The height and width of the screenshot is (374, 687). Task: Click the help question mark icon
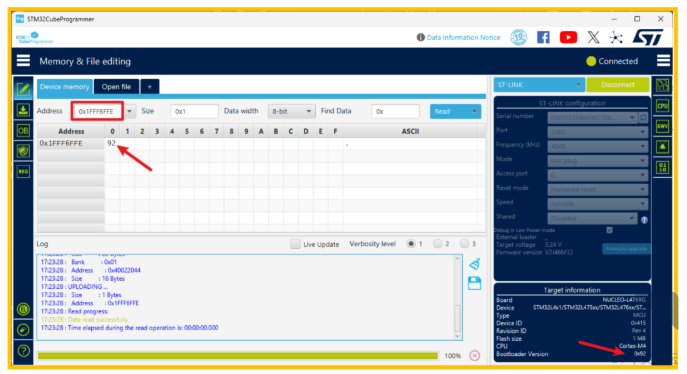point(24,350)
